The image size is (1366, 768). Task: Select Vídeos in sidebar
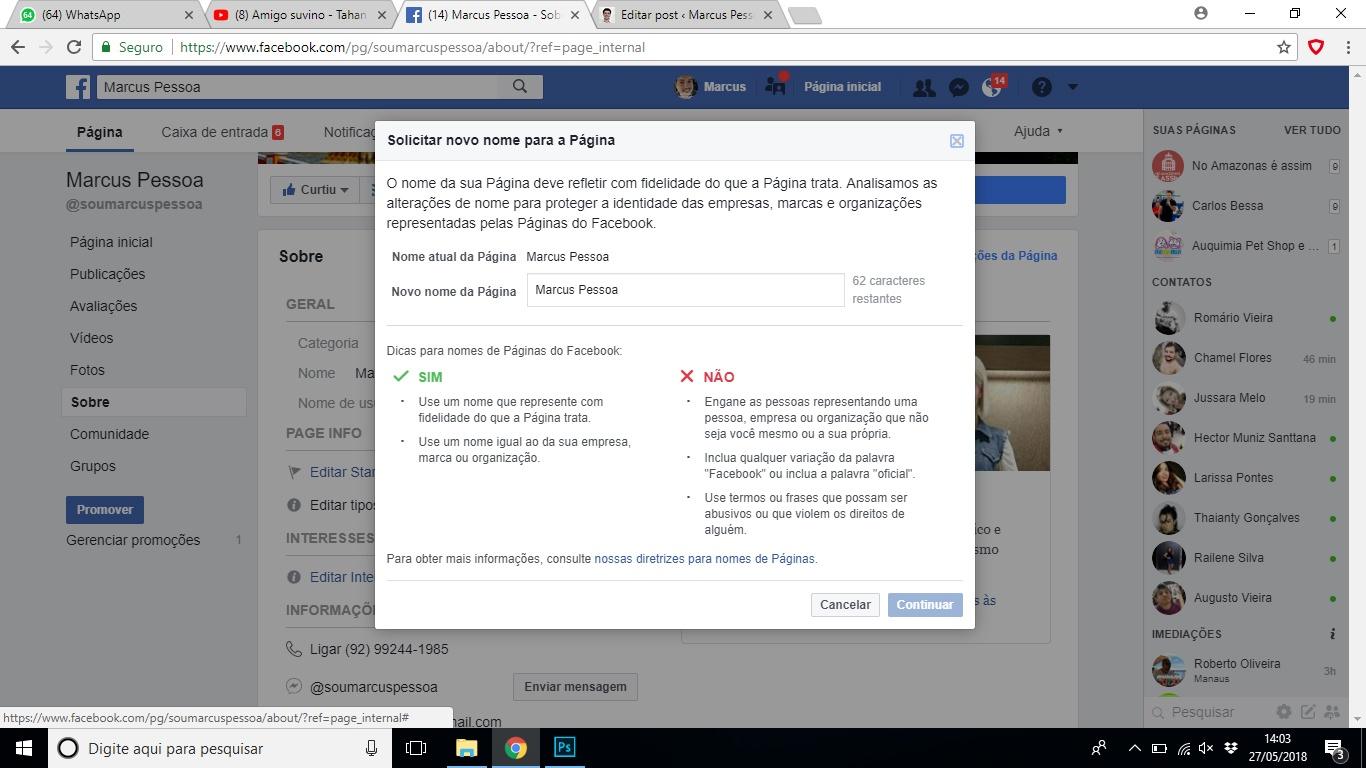pyautogui.click(x=91, y=338)
